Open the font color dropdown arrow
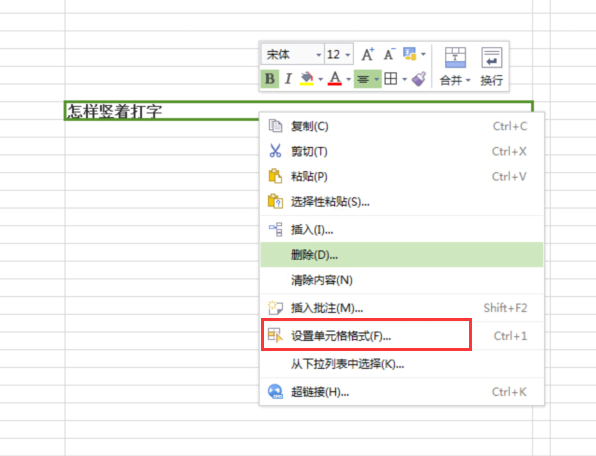 tap(349, 79)
